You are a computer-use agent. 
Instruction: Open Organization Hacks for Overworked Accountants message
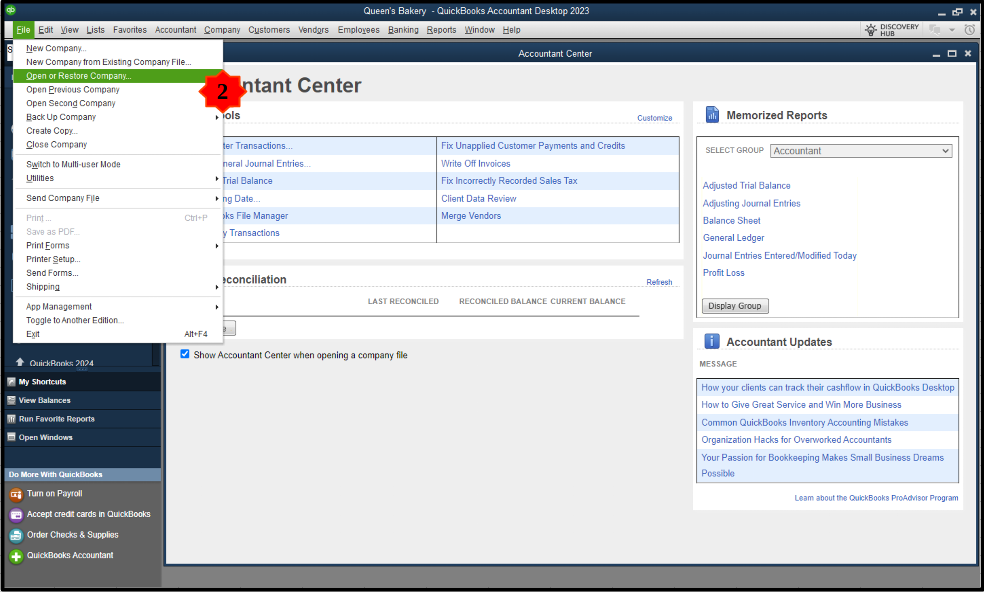click(796, 440)
